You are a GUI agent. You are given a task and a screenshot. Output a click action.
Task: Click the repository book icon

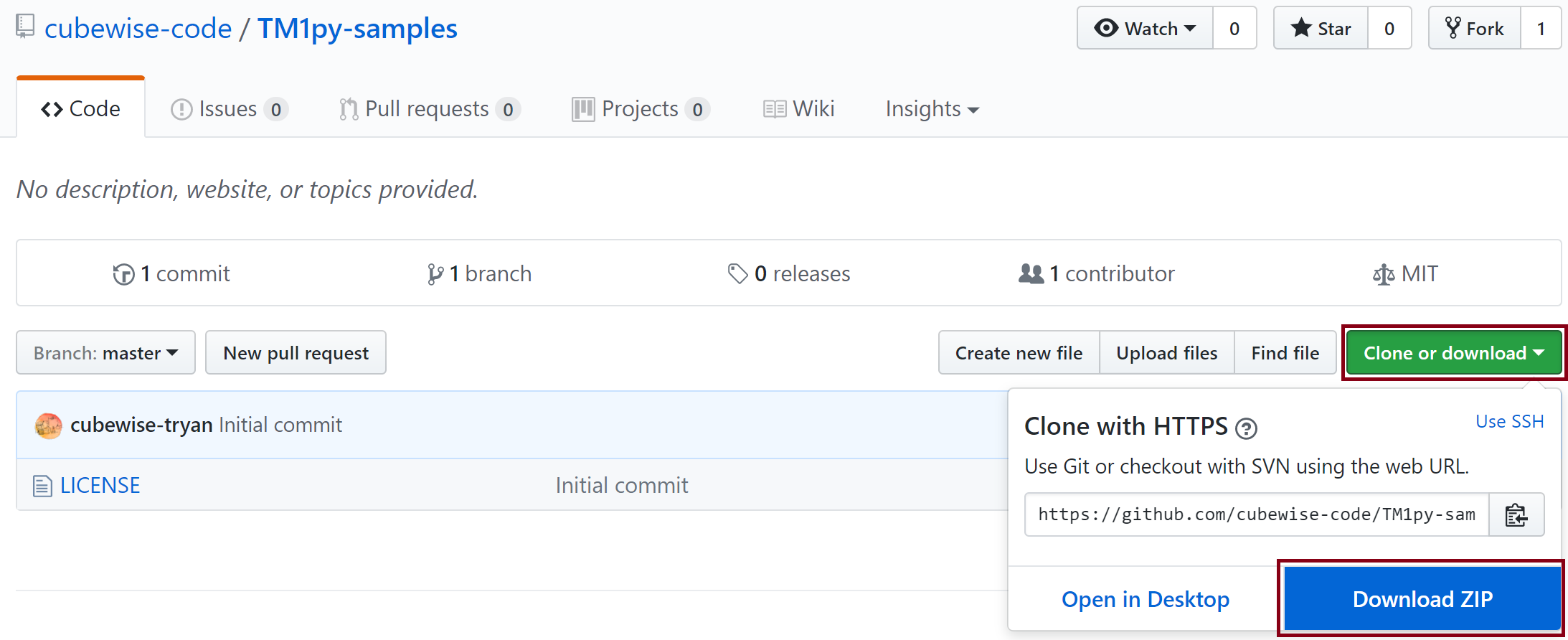click(x=25, y=27)
